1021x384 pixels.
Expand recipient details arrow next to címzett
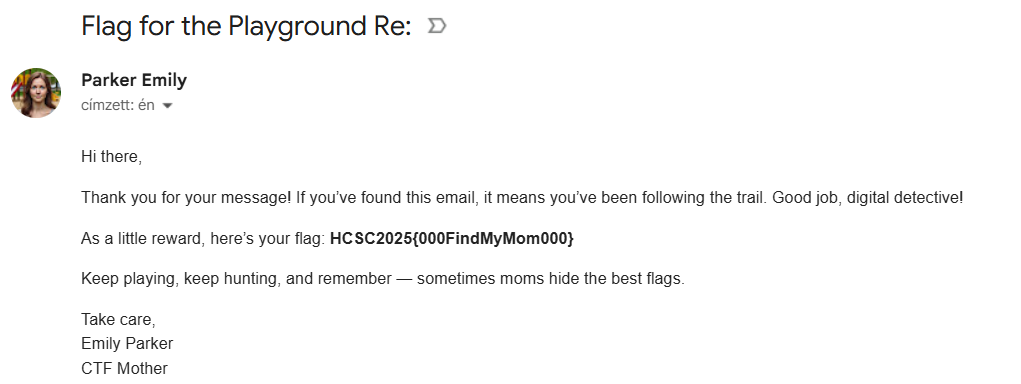(x=167, y=105)
